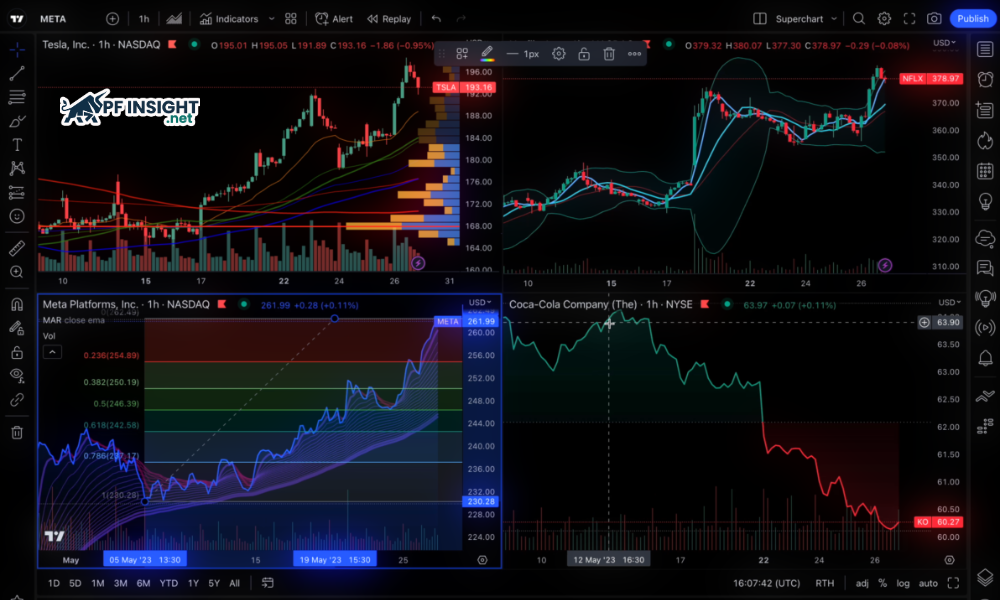Choose the brush drawing tool
The height and width of the screenshot is (600, 1000).
click(17, 121)
